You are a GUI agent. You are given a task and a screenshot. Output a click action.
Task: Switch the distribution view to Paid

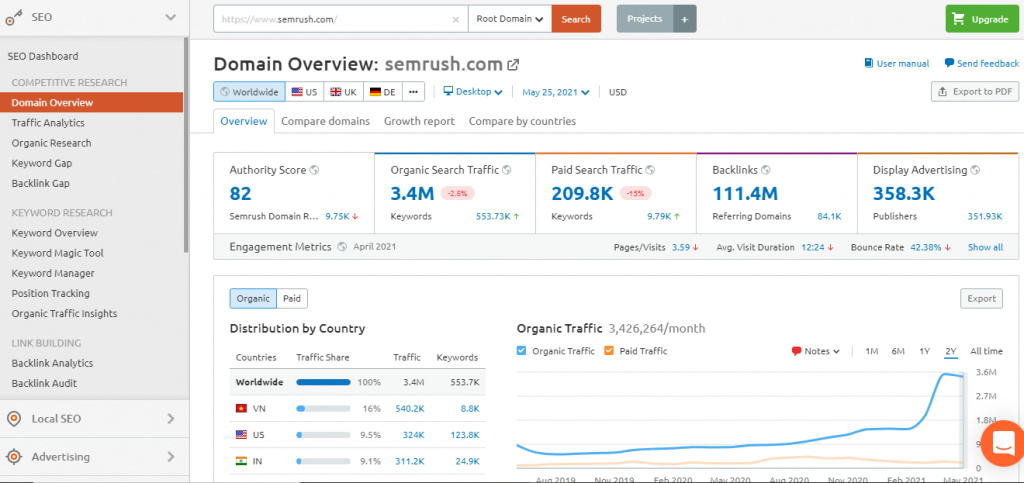click(x=292, y=298)
